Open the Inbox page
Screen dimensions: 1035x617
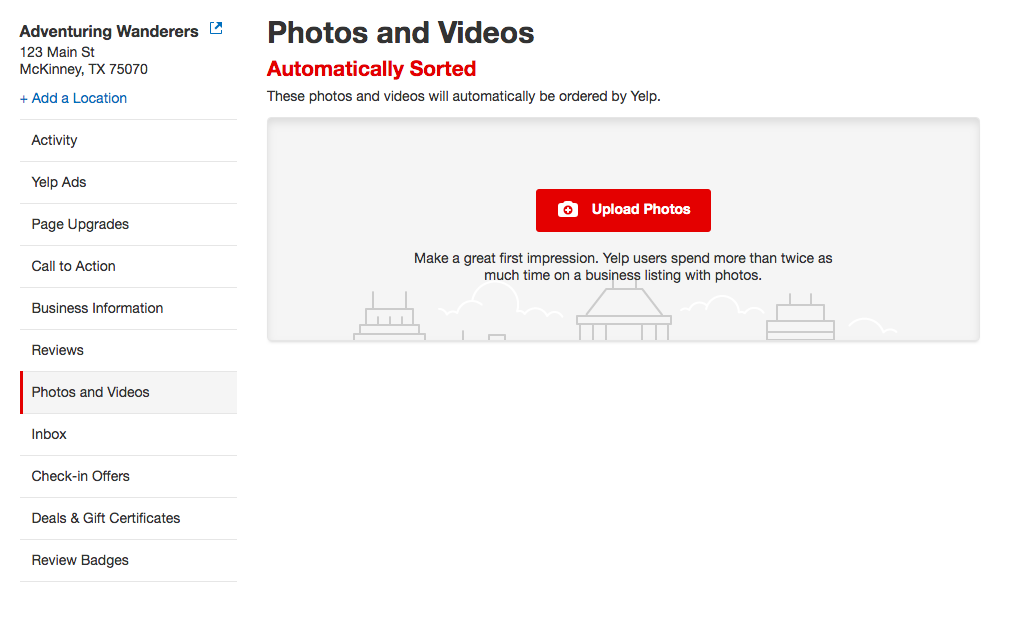(x=49, y=434)
